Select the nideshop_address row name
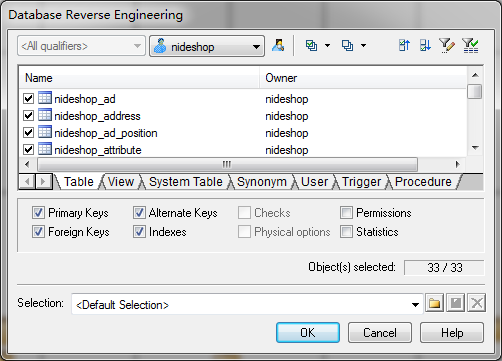502x361 pixels. [x=97, y=116]
